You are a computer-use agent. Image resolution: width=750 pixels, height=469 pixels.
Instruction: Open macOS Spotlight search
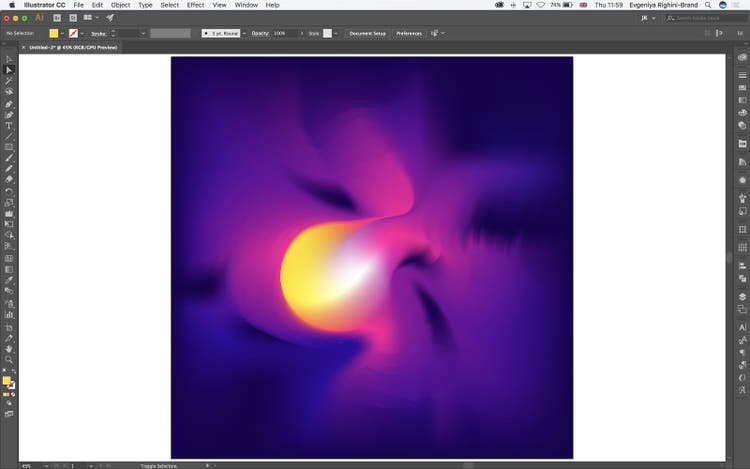706,5
